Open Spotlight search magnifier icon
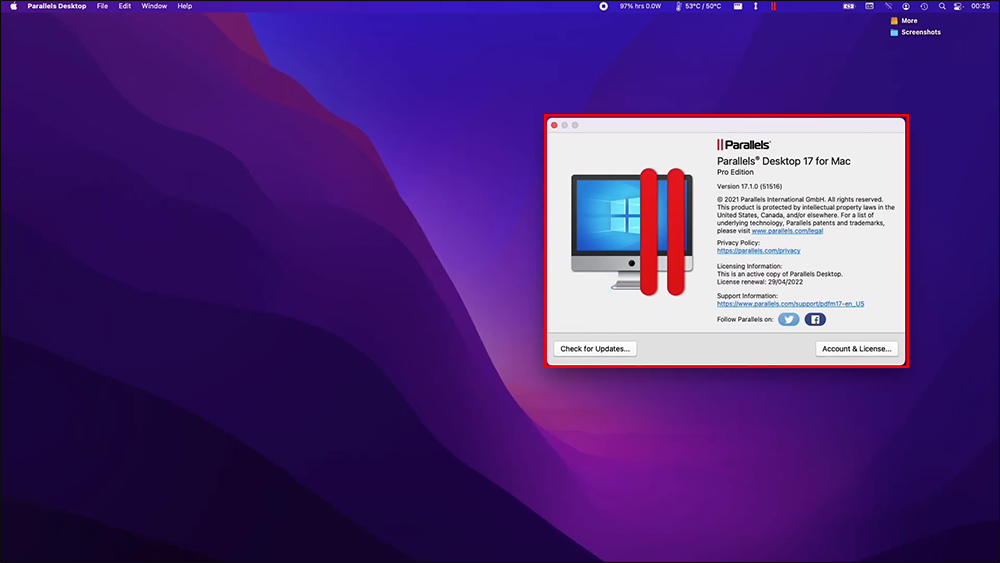This screenshot has width=1000, height=563. pos(942,6)
